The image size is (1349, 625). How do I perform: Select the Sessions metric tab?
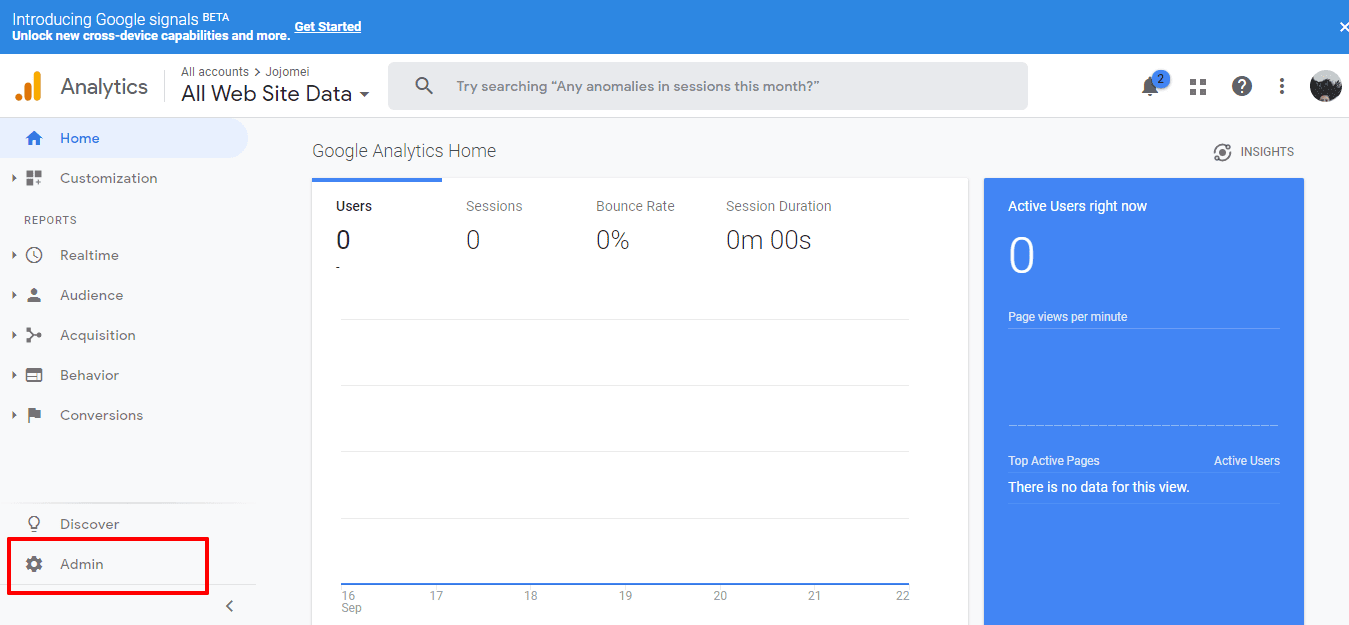[507, 229]
